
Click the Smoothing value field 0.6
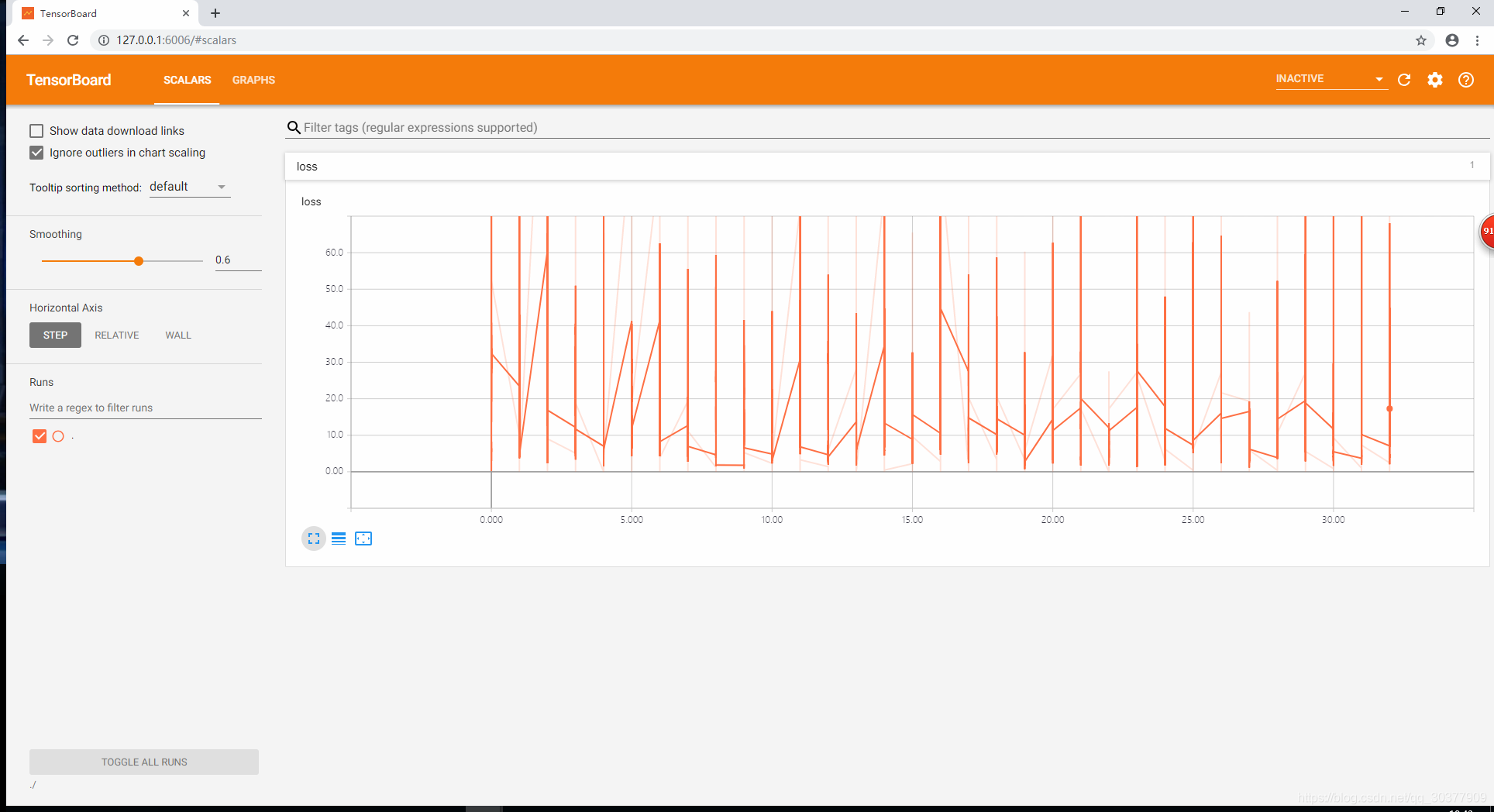point(238,260)
